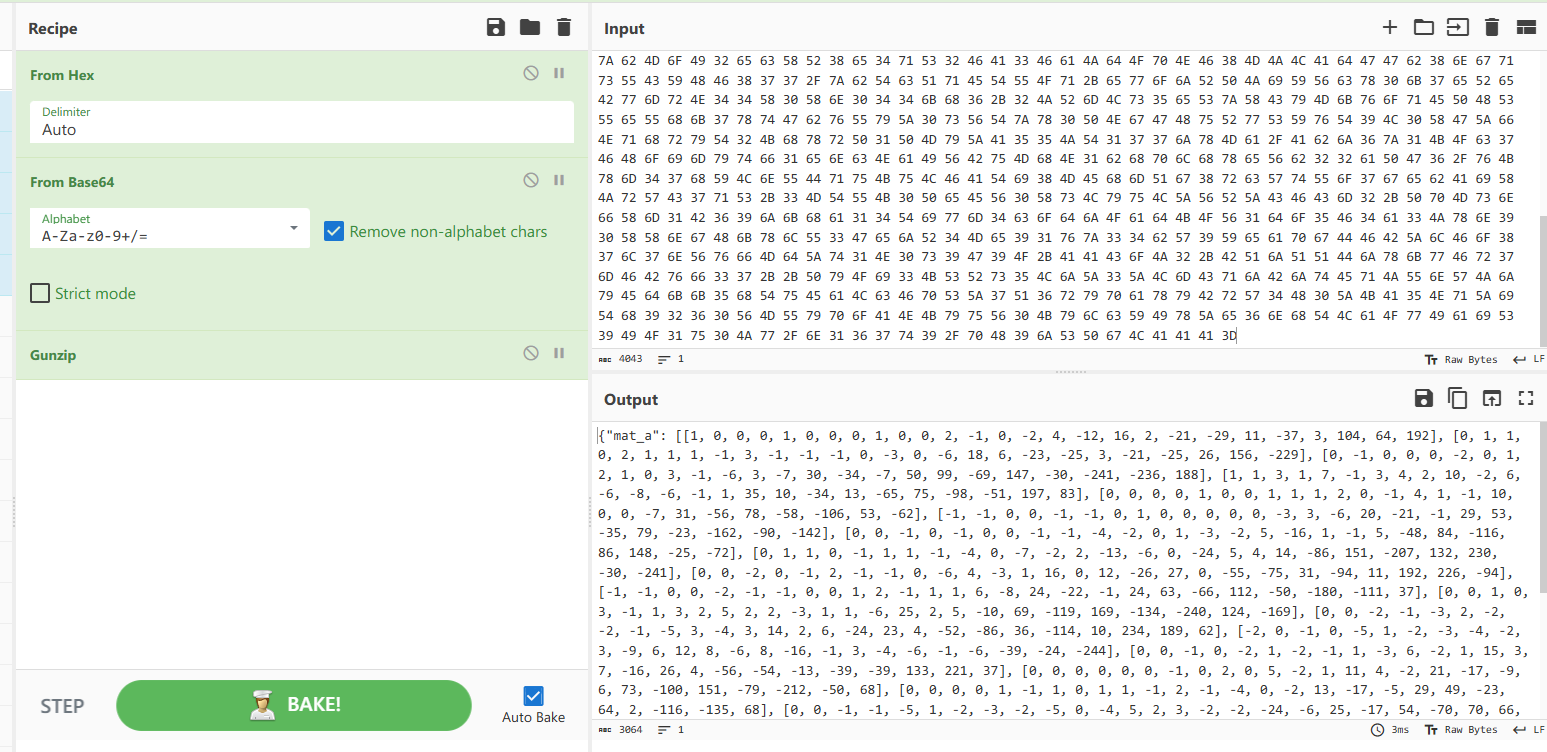Clear the recipe with trash icon
Image resolution: width=1547 pixels, height=752 pixels.
click(x=564, y=28)
